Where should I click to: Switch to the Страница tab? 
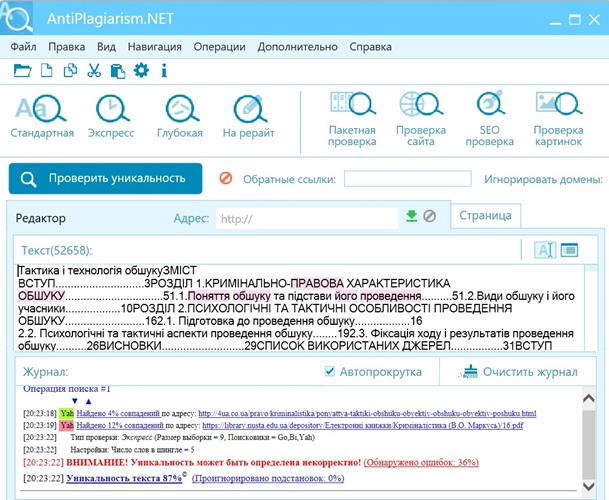point(485,216)
